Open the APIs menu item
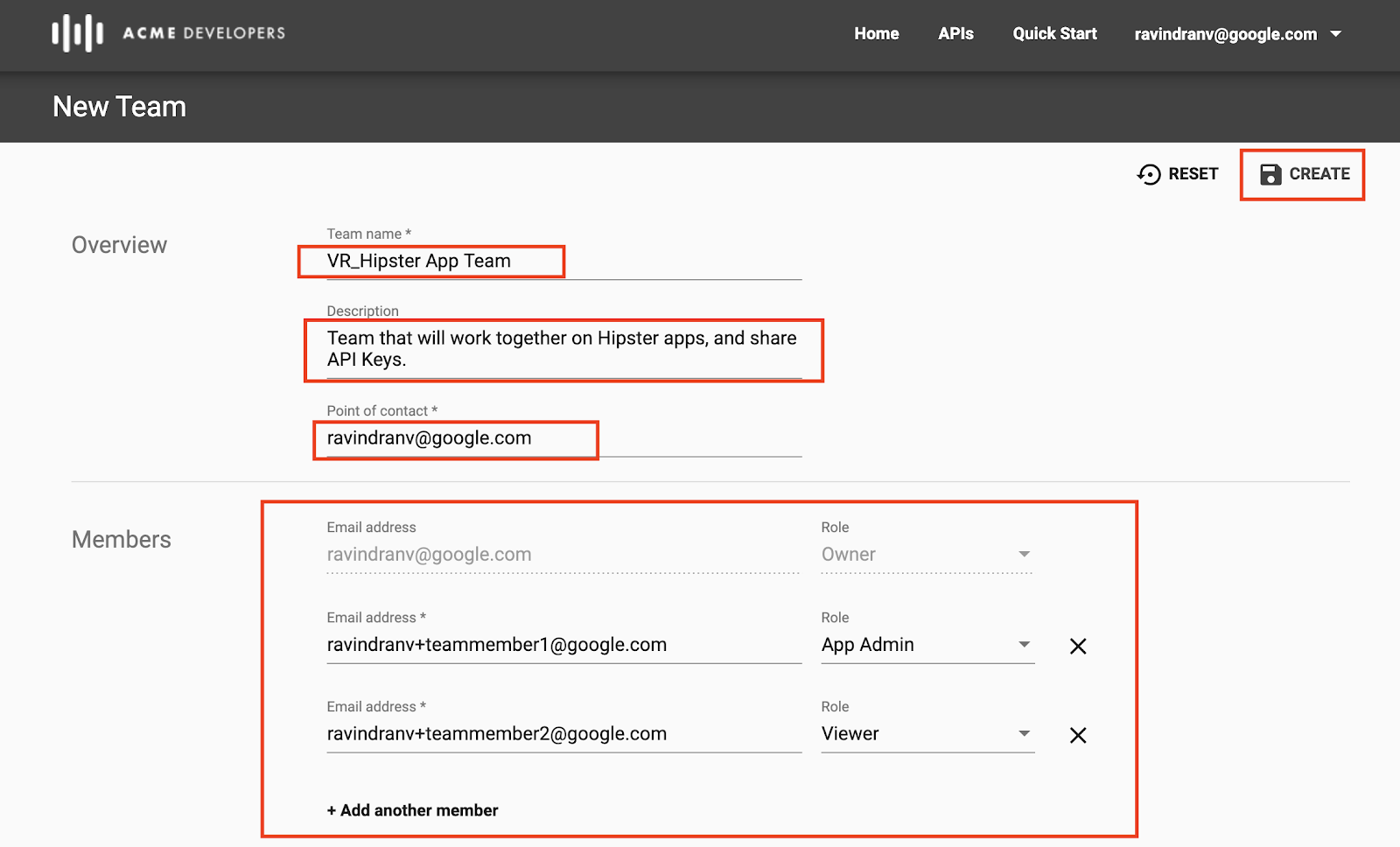The image size is (1400, 847). coord(955,33)
